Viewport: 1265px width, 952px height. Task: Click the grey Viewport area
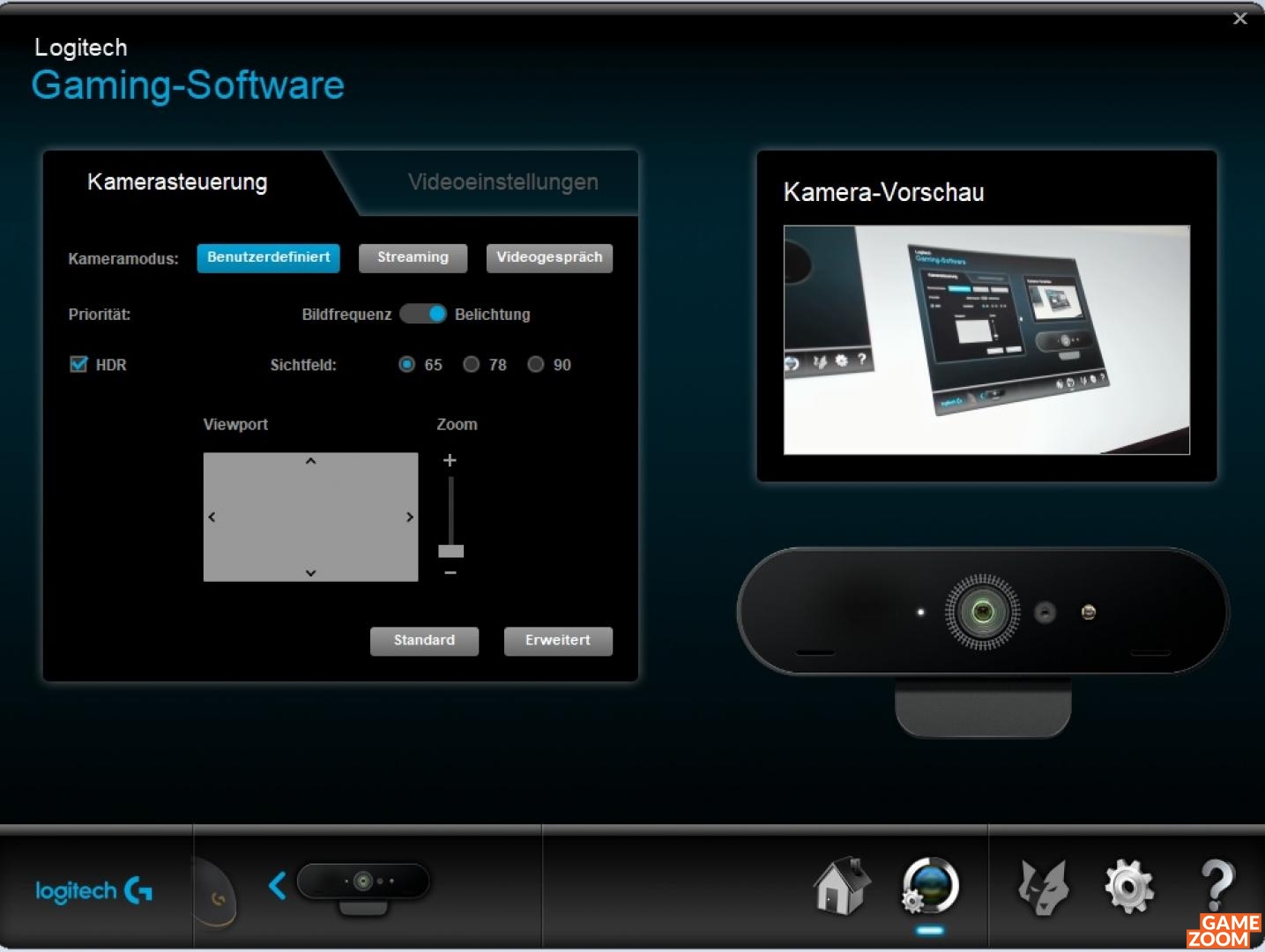pyautogui.click(x=310, y=517)
